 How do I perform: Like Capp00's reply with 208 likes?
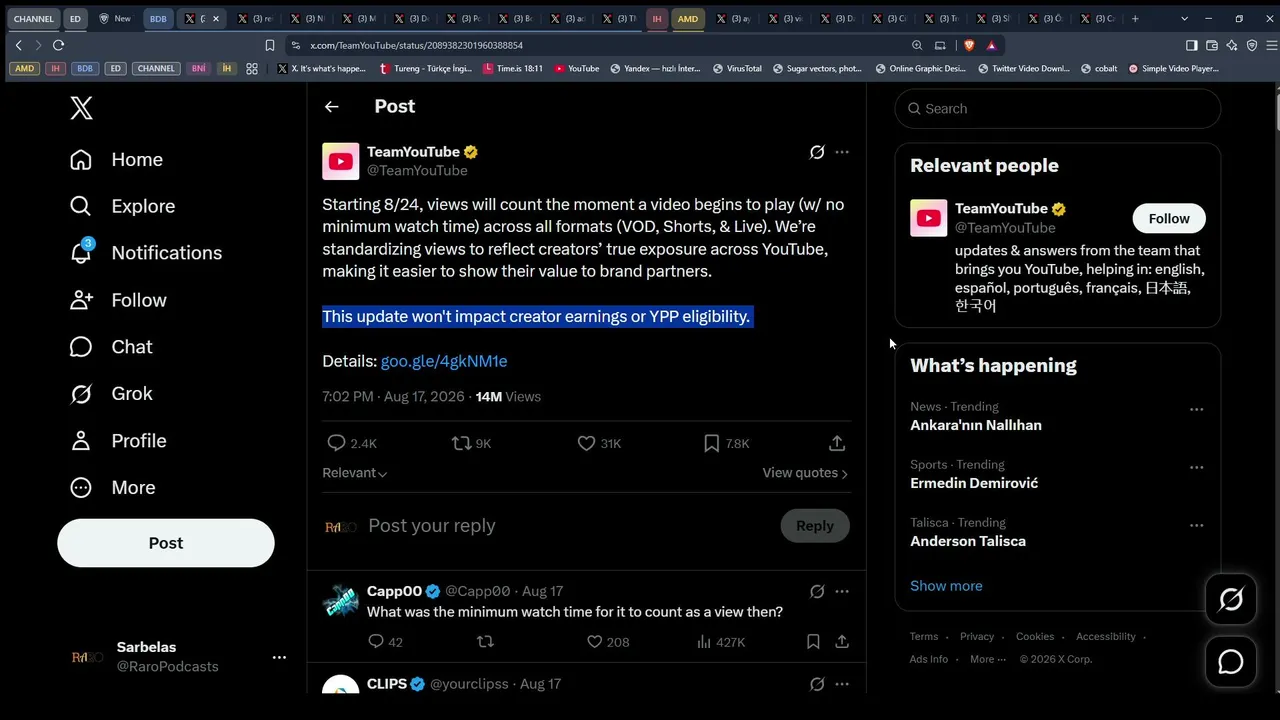coord(608,642)
